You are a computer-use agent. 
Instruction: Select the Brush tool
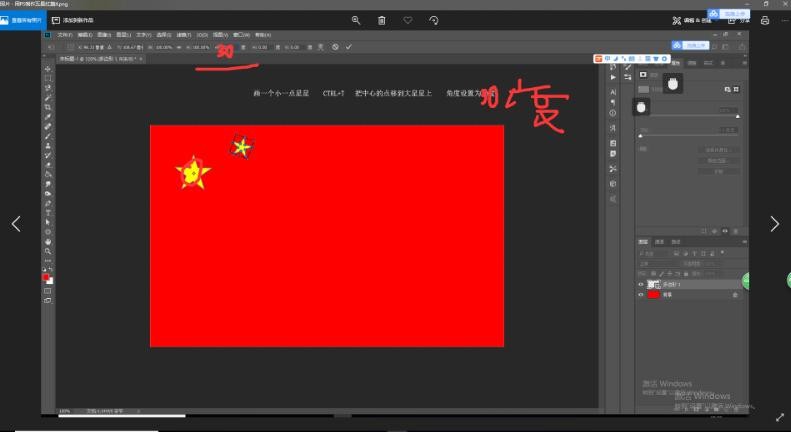click(x=48, y=136)
